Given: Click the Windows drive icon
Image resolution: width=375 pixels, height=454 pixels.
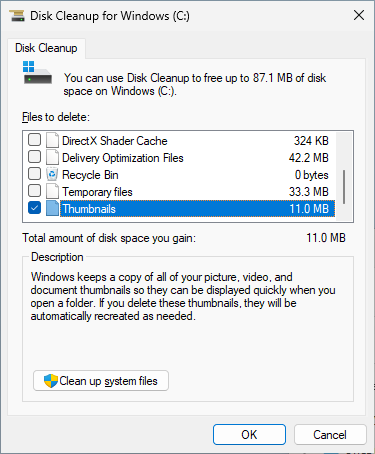Looking at the screenshot, I should [x=37, y=72].
